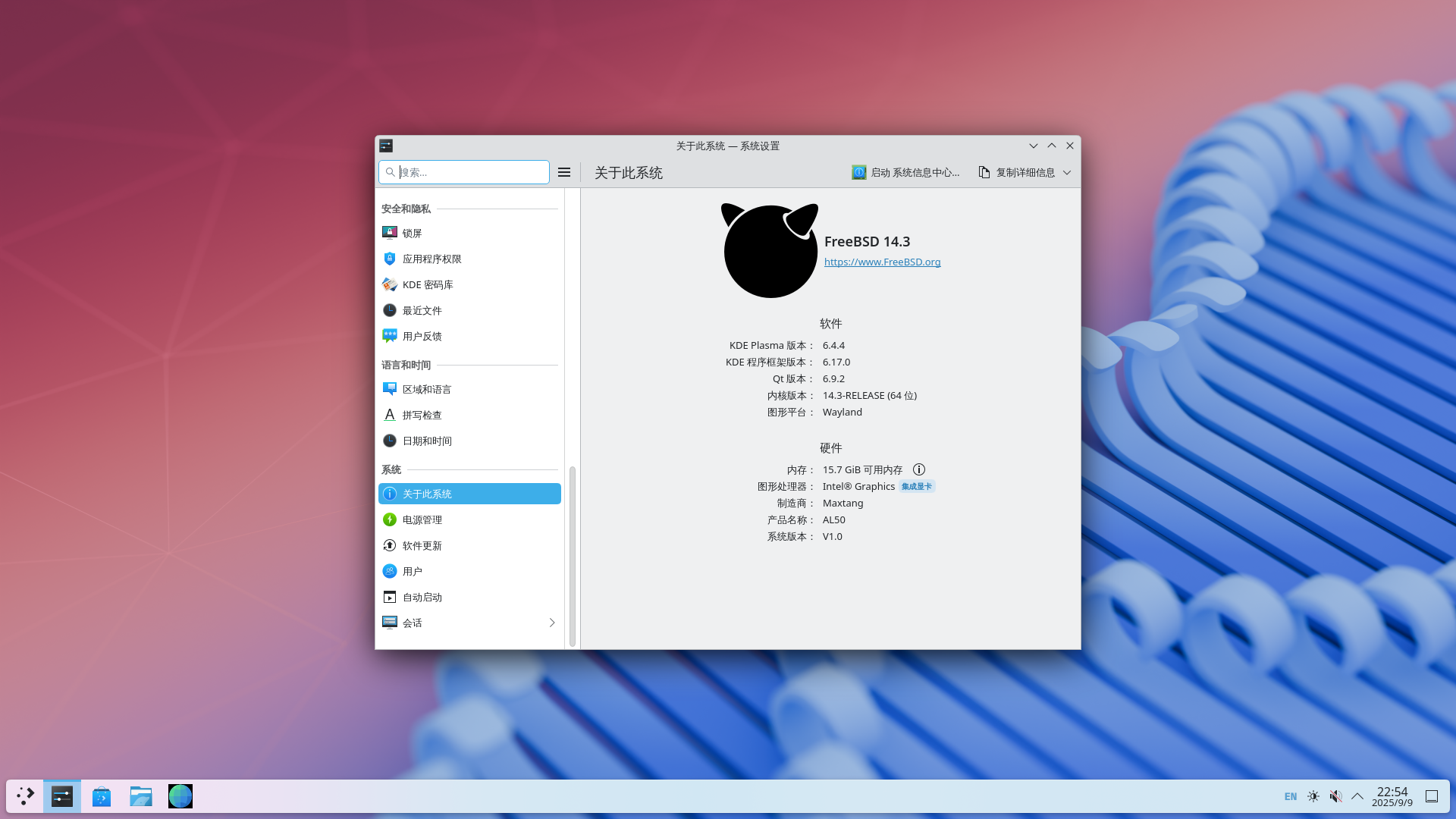The image size is (1456, 819).
Task: Click the muted volume tray icon
Action: 1335,796
